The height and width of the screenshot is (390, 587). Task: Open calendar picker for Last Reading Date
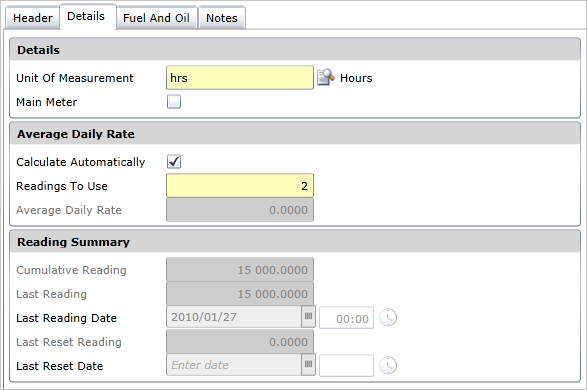[308, 317]
